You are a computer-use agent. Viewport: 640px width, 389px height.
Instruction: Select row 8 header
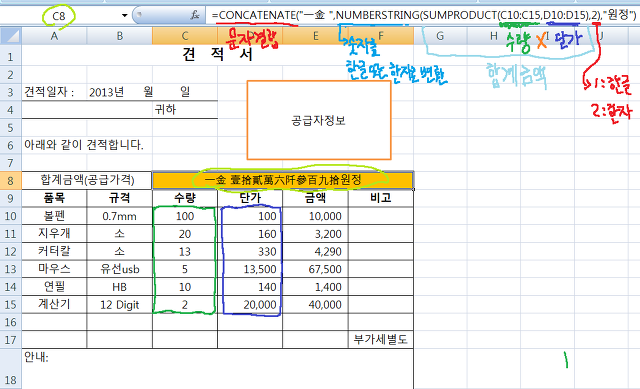11,180
